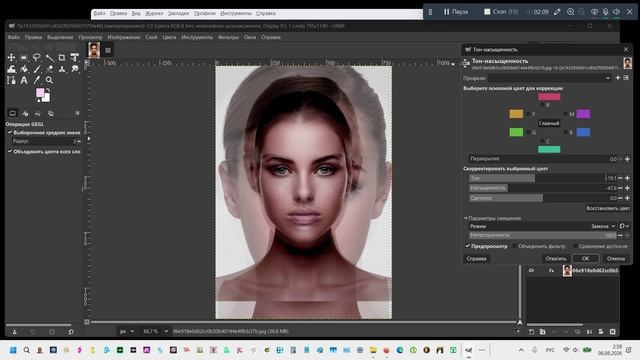This screenshot has height=360, width=640.
Task: Open the Профили presets dropdown
Action: click(549, 78)
